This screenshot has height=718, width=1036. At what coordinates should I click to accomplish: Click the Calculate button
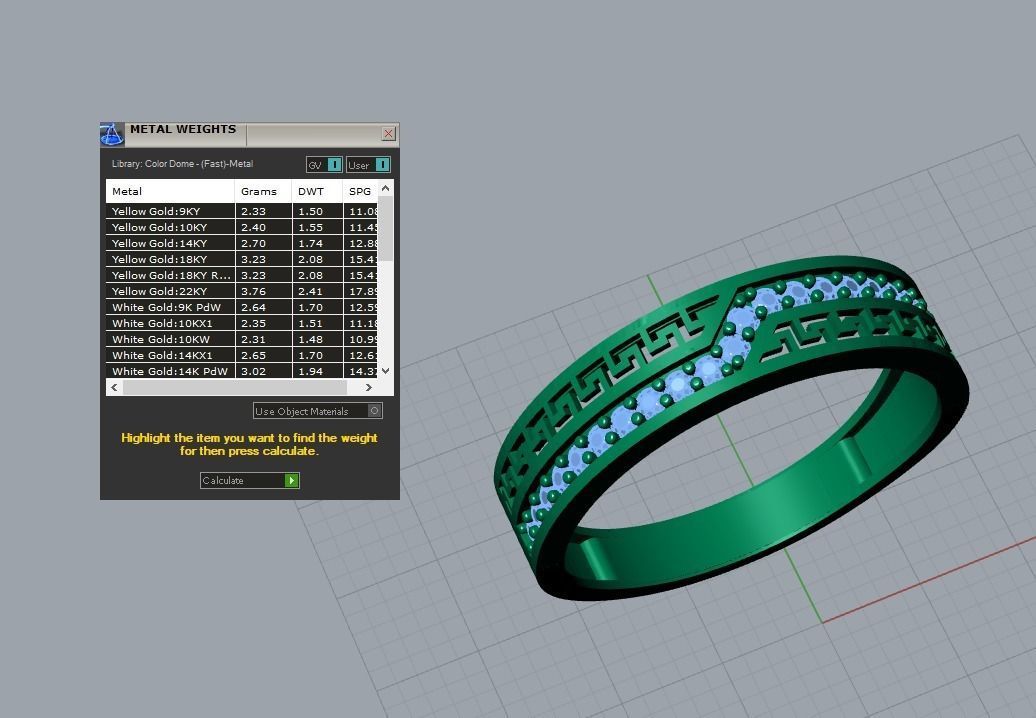click(250, 480)
